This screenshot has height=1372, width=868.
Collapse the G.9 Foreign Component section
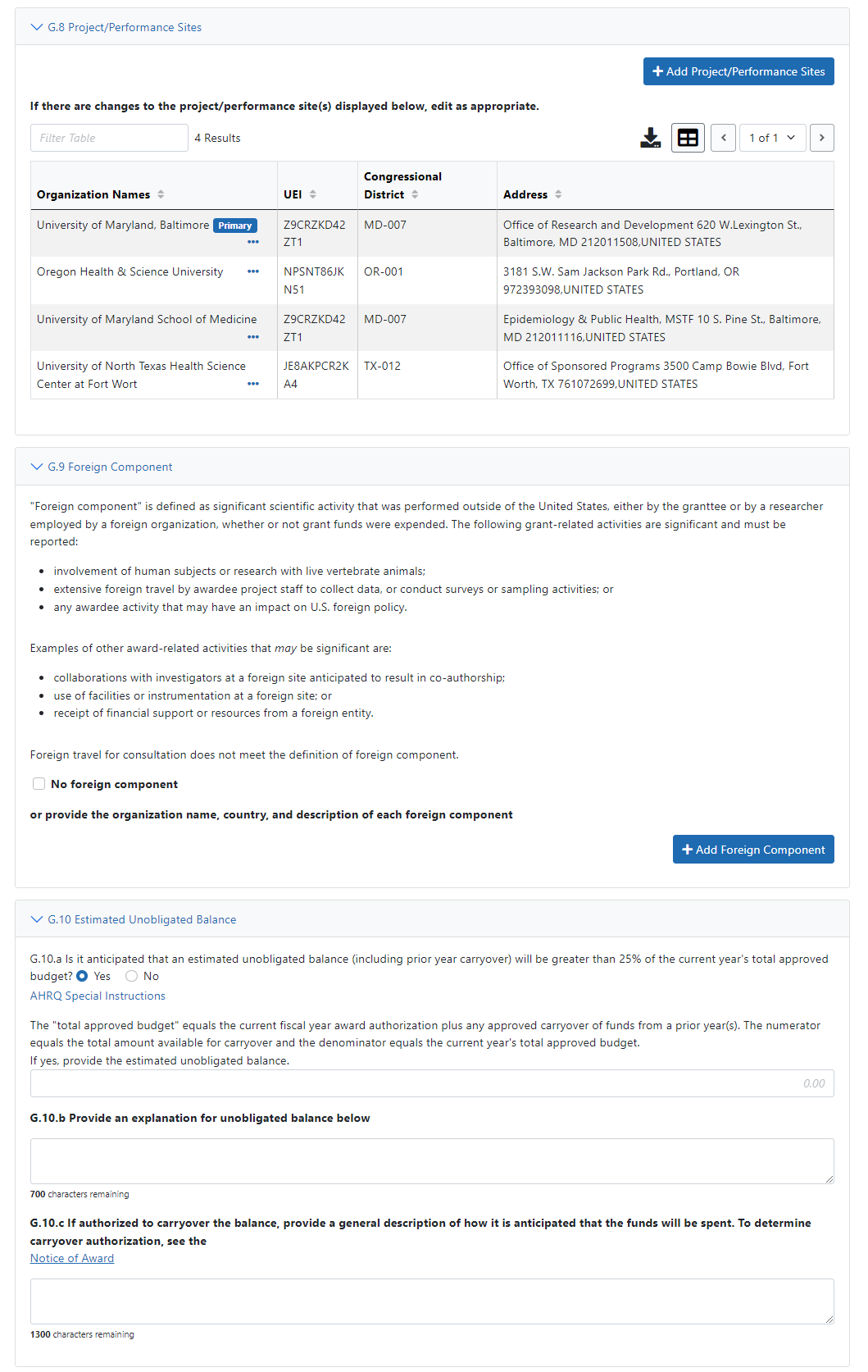(x=37, y=467)
